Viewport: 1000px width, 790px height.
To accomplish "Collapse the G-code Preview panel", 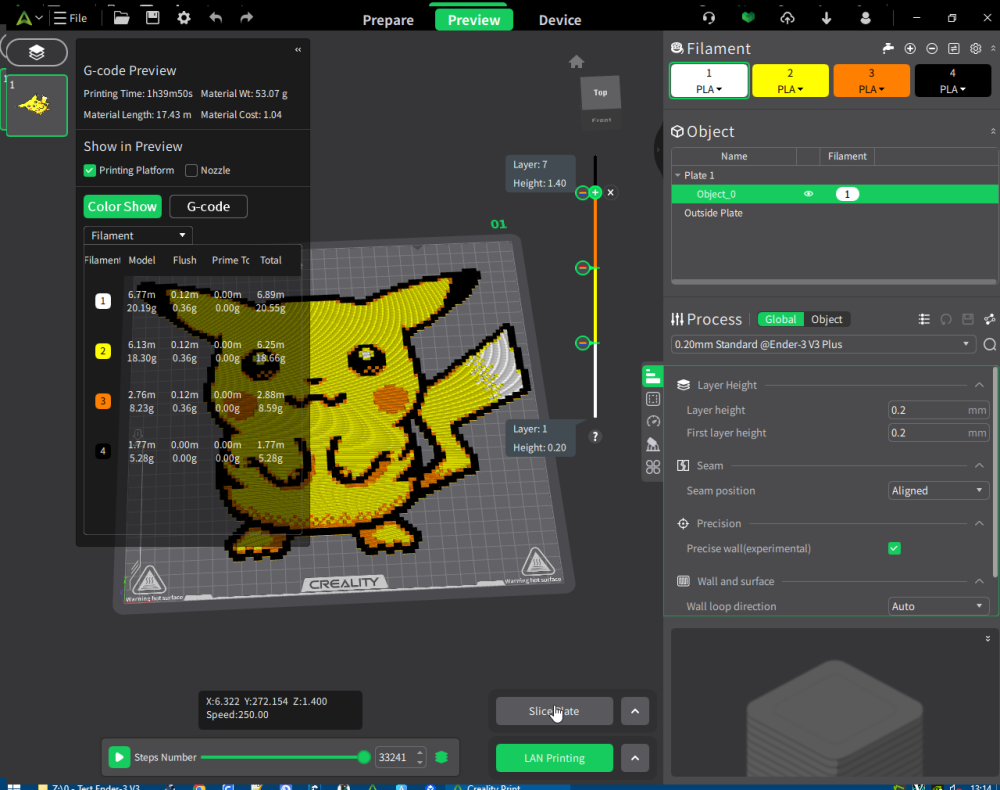I will [x=298, y=50].
